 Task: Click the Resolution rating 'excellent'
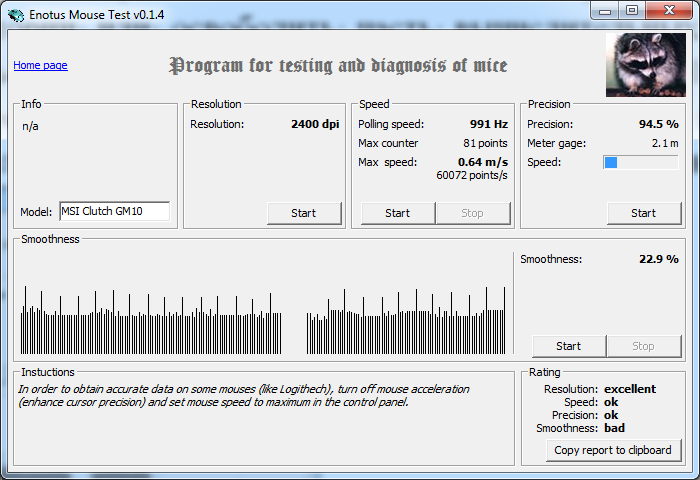click(x=630, y=389)
